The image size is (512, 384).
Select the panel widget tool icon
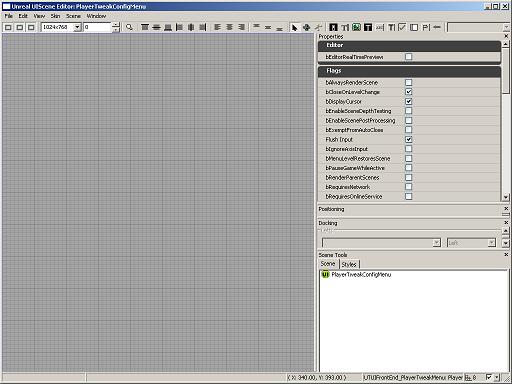tap(414, 27)
